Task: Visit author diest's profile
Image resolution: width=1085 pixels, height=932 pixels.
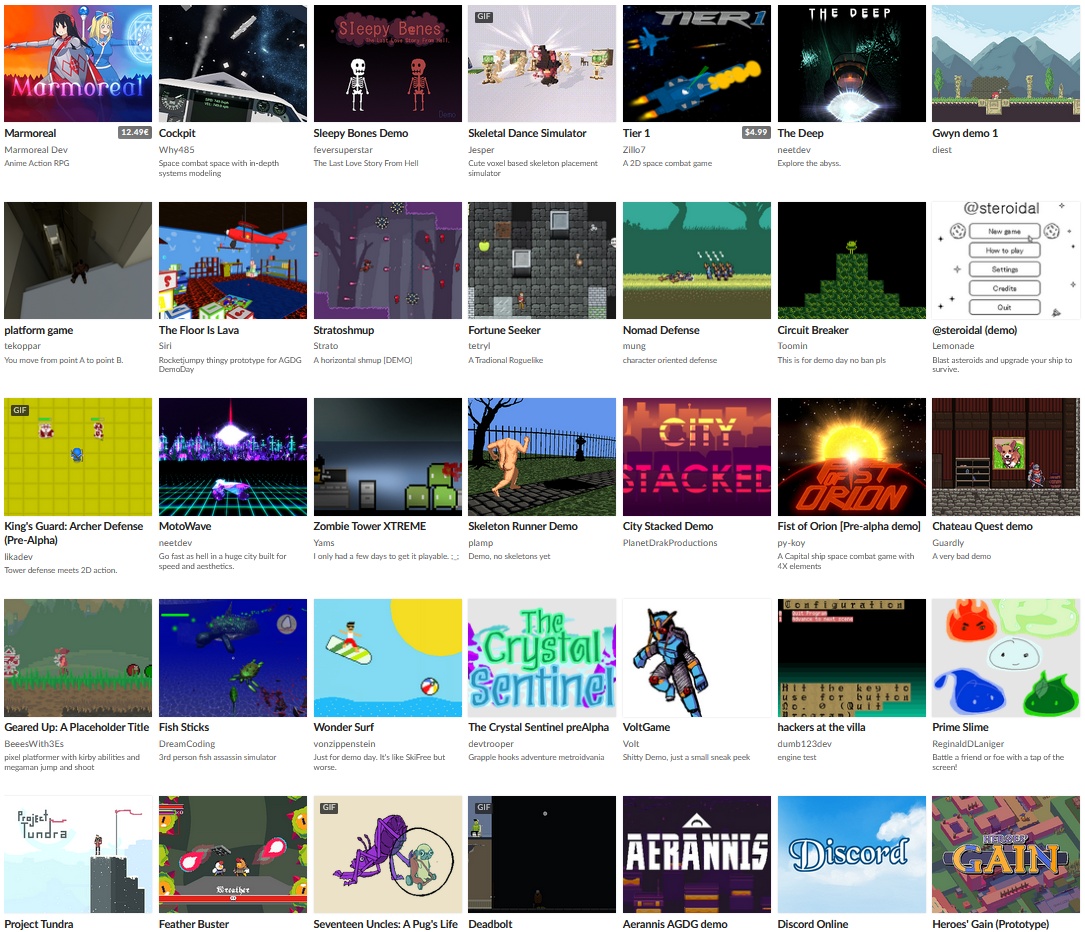Action: click(942, 149)
